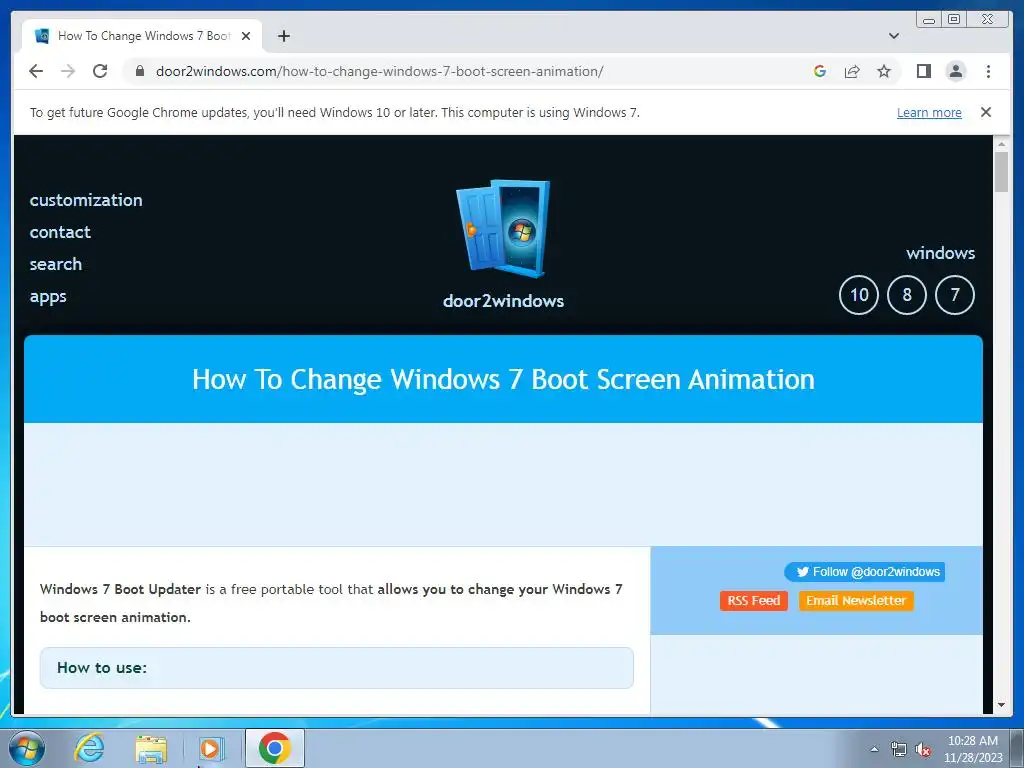Viewport: 1024px width, 768px height.
Task: Click the door2windows door logo
Action: tap(503, 229)
